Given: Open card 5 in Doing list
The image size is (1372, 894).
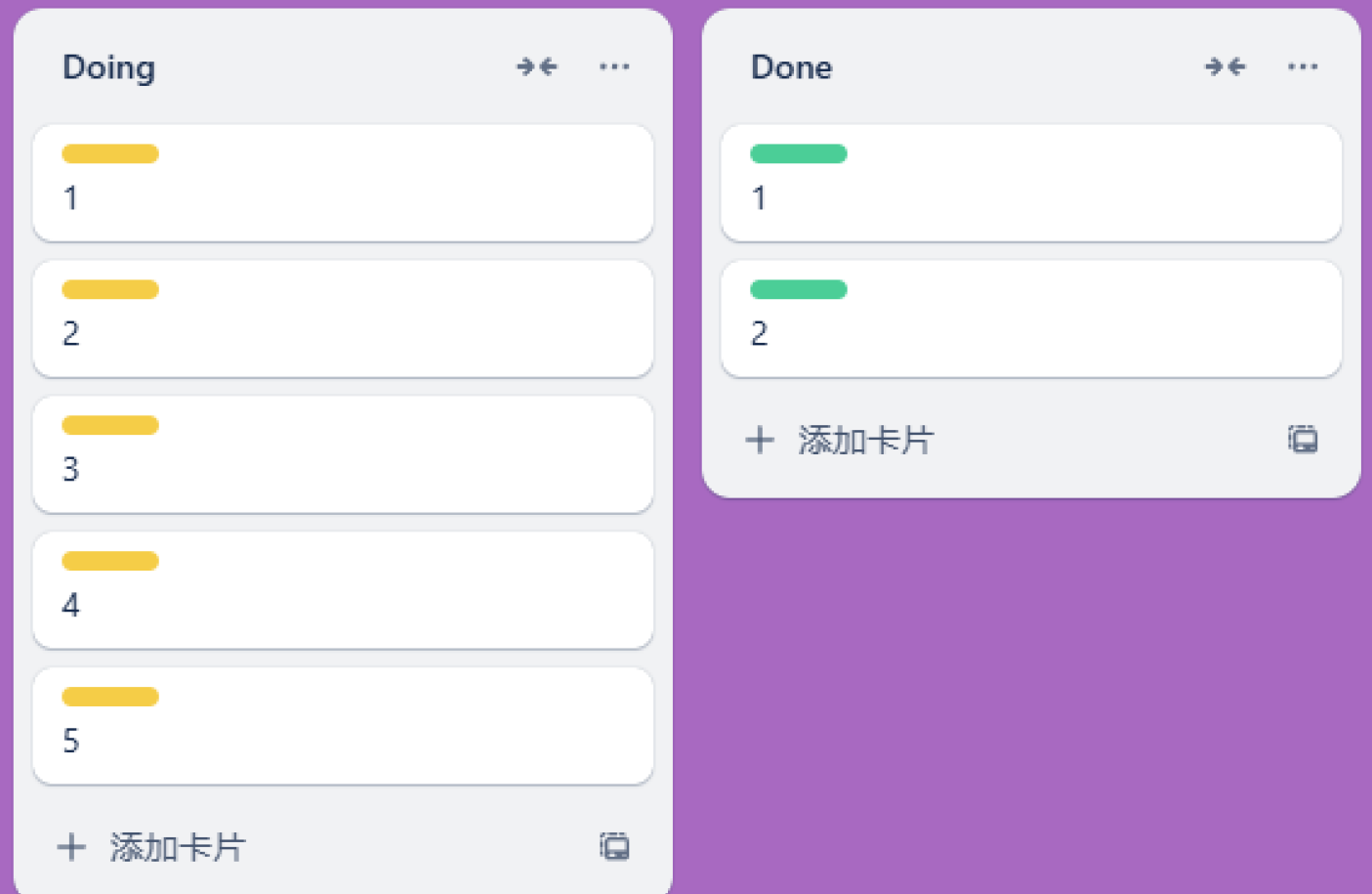Looking at the screenshot, I should (342, 740).
